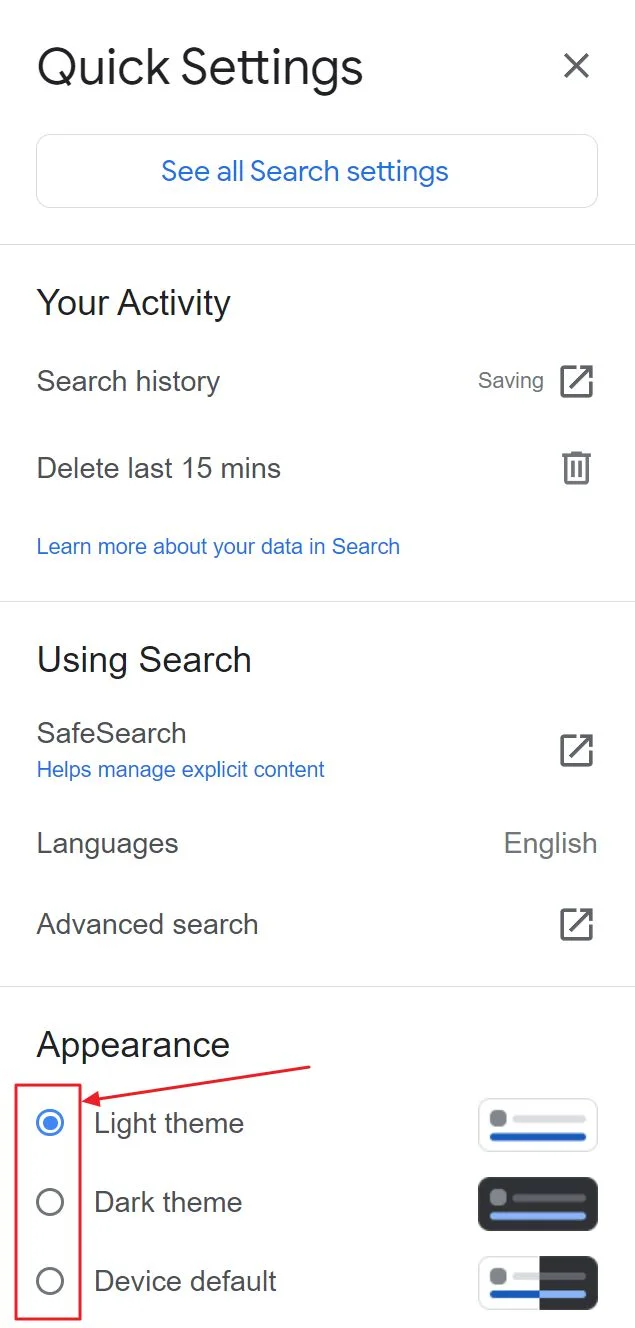
Task: Open Learn more about your data link
Action: (x=218, y=546)
